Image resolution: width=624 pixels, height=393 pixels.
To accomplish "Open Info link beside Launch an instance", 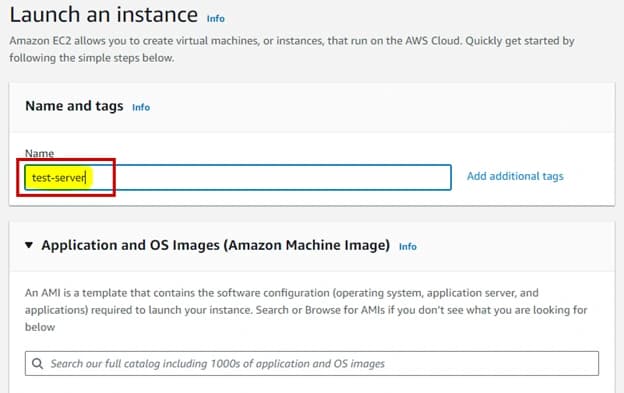I will click(216, 19).
